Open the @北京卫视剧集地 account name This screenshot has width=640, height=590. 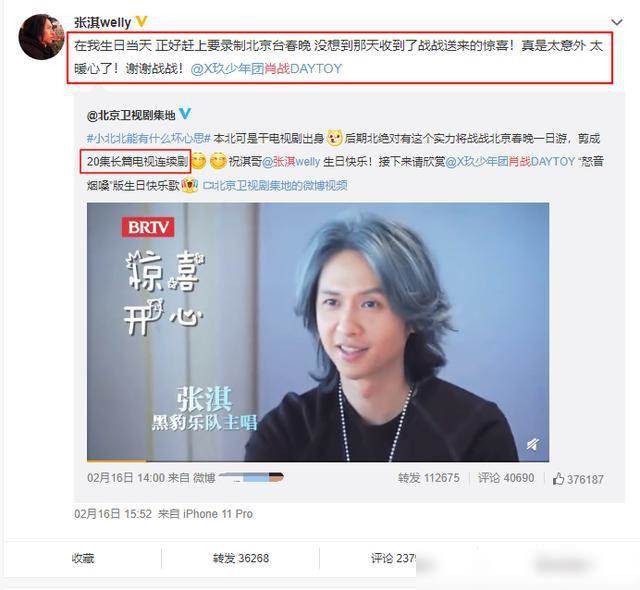tap(131, 115)
